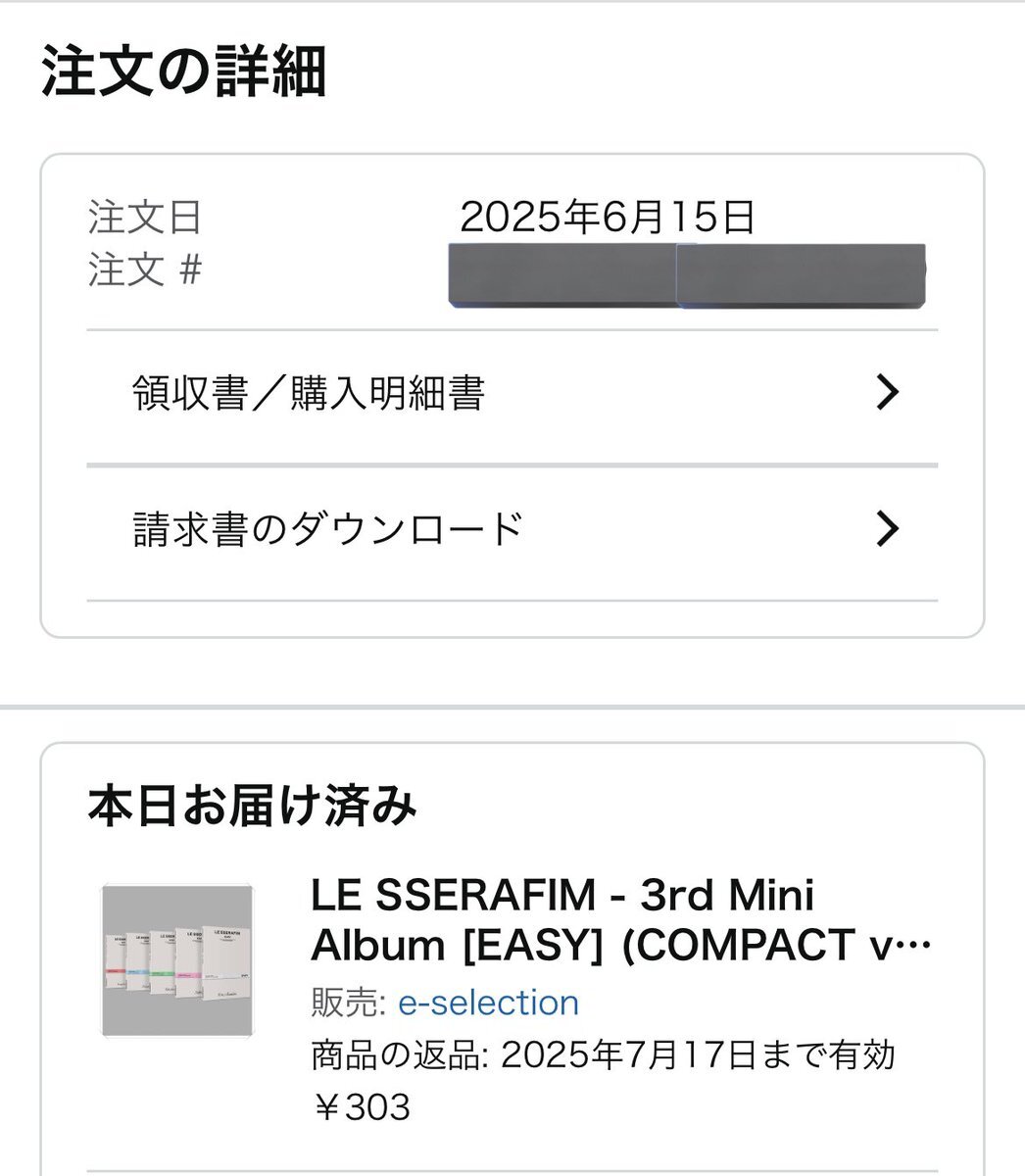Tap the 本日お届け済み delivery status heading

point(252,806)
